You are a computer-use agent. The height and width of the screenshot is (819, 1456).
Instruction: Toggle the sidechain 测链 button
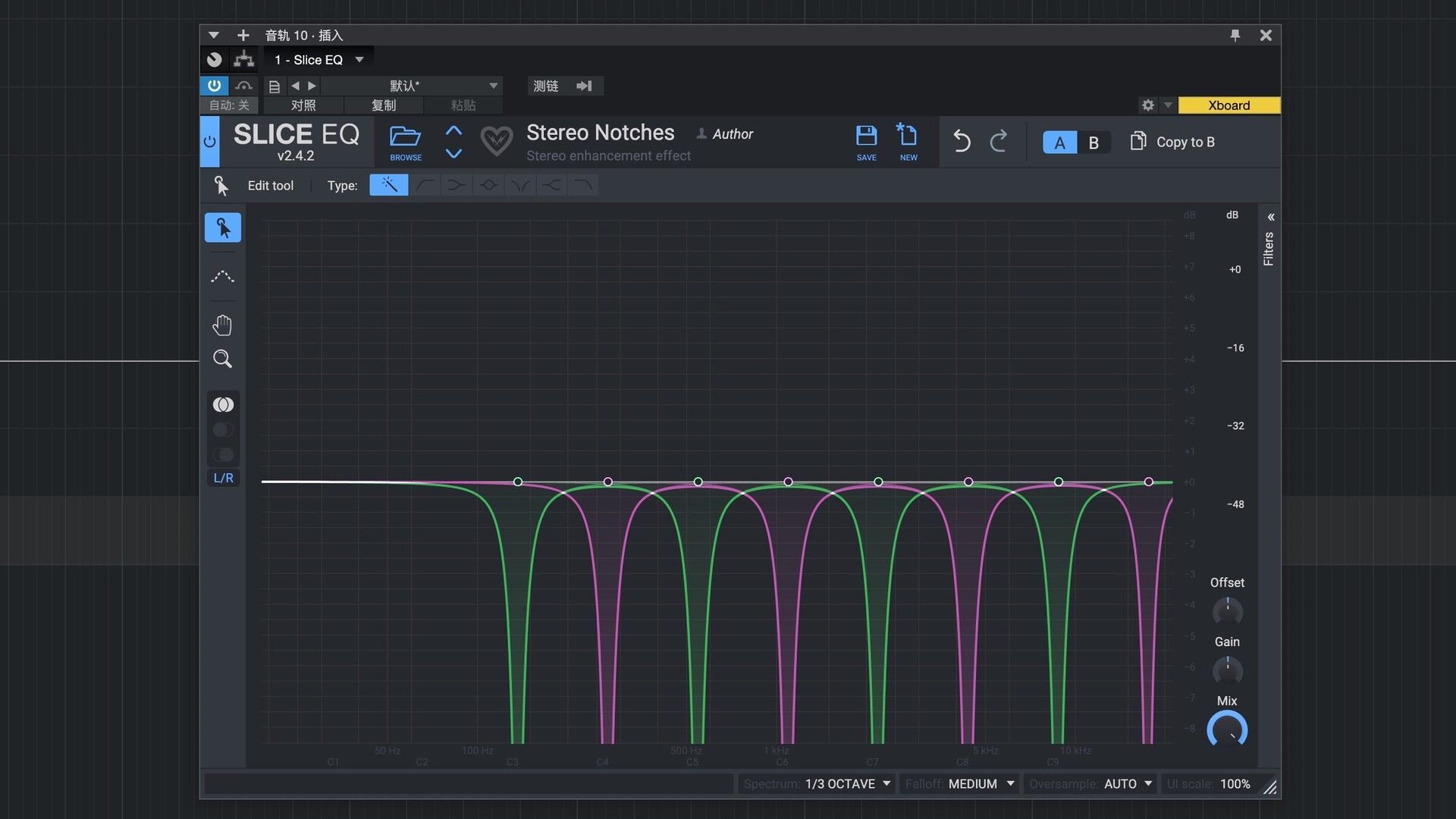tap(565, 86)
